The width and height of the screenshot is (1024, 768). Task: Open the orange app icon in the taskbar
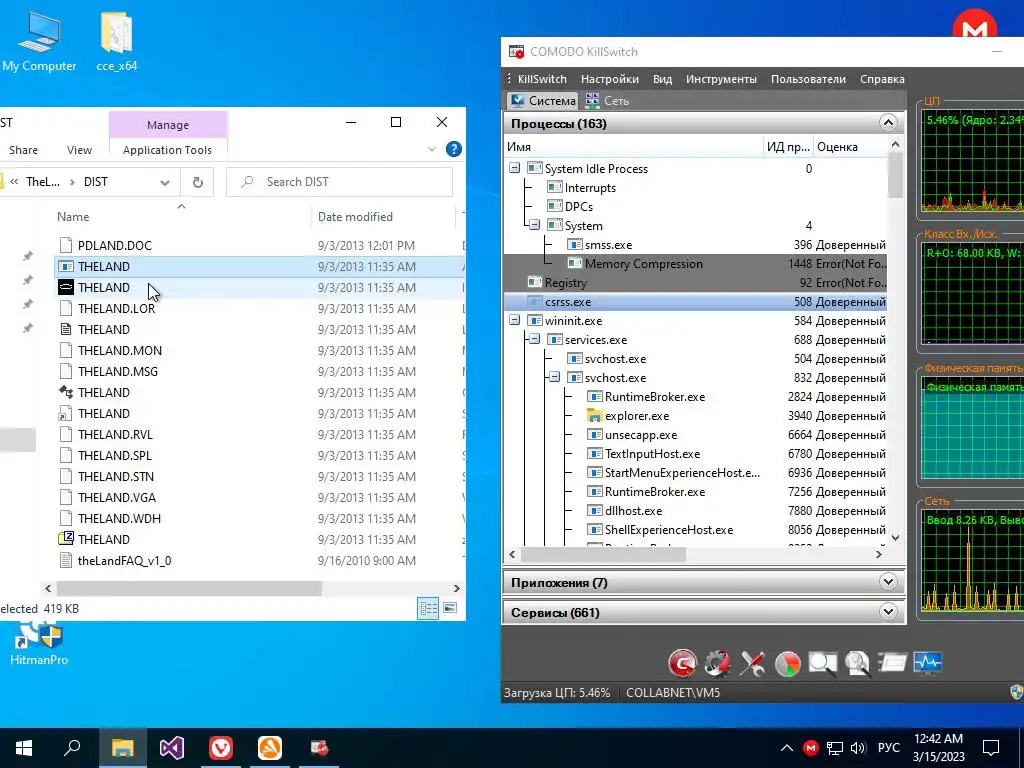[270, 748]
